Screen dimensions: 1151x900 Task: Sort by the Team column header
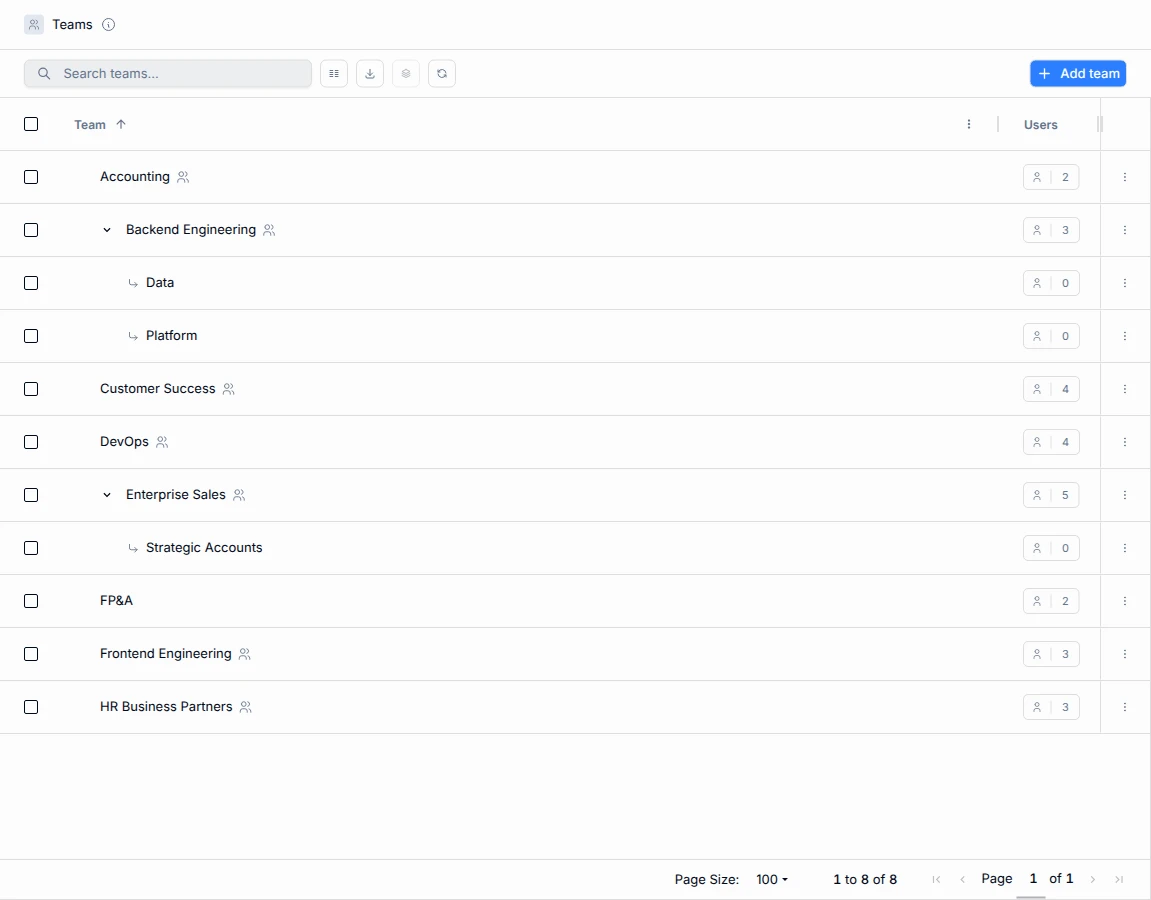pos(90,125)
